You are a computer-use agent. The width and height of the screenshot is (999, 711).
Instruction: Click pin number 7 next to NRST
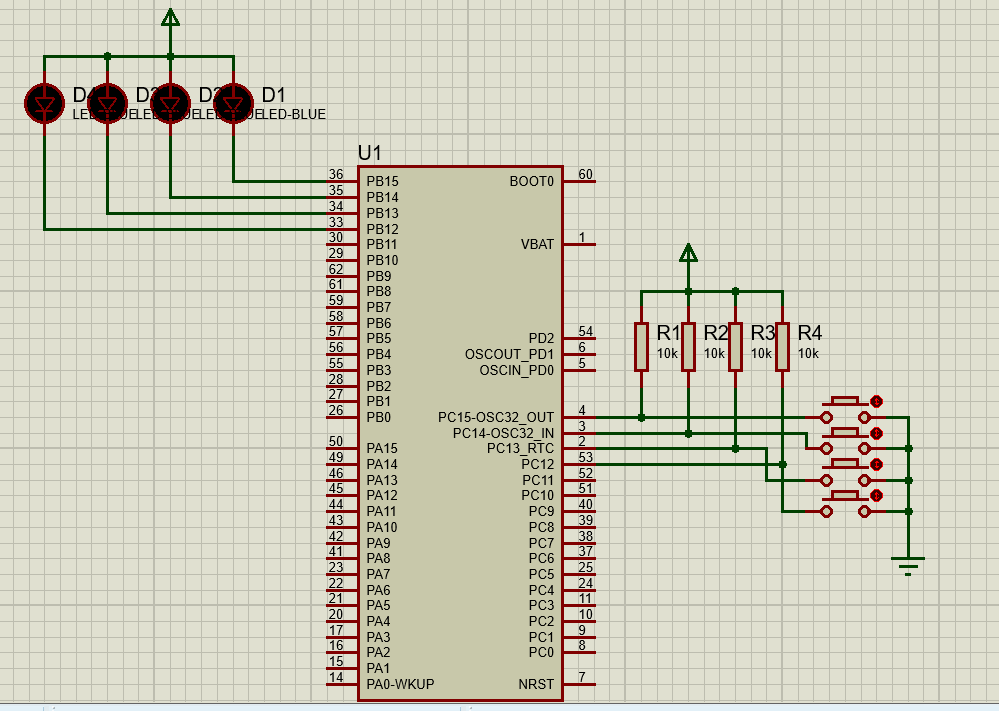582,677
